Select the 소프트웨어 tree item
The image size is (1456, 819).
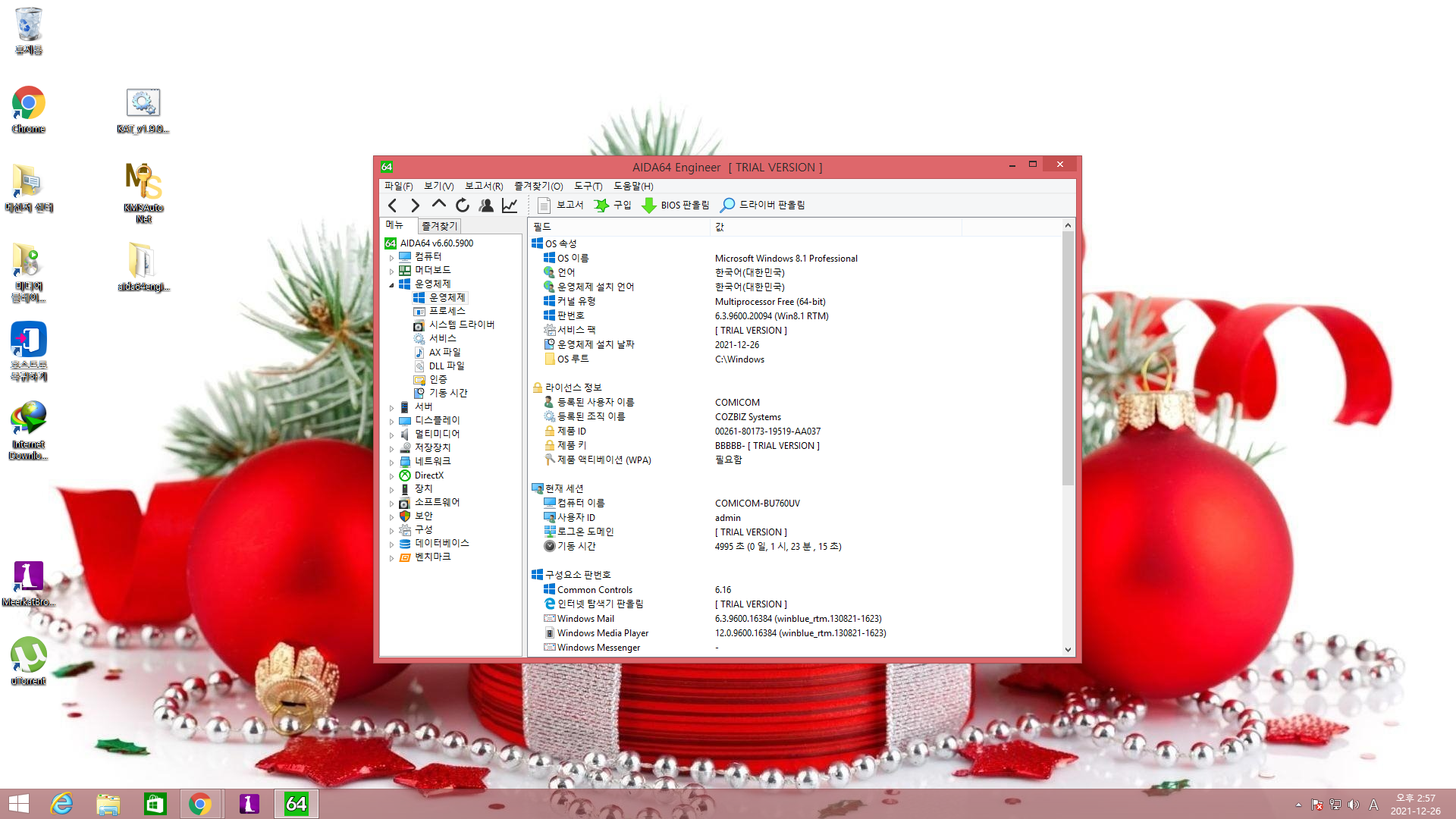point(429,503)
